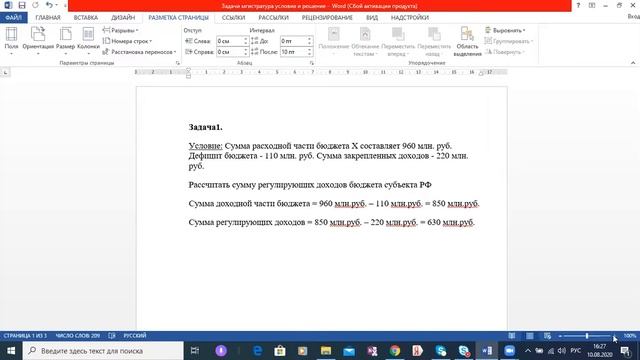640x360 pixels.
Task: Open Zoom from the taskbar
Action: [x=509, y=351]
